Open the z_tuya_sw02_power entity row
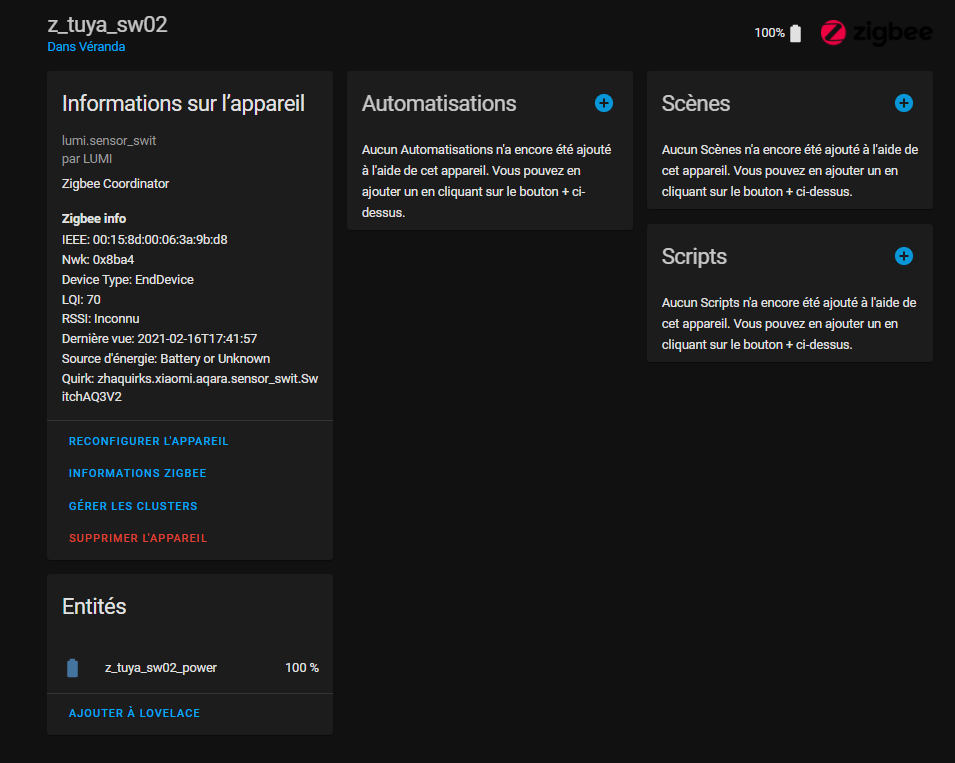 (x=190, y=667)
